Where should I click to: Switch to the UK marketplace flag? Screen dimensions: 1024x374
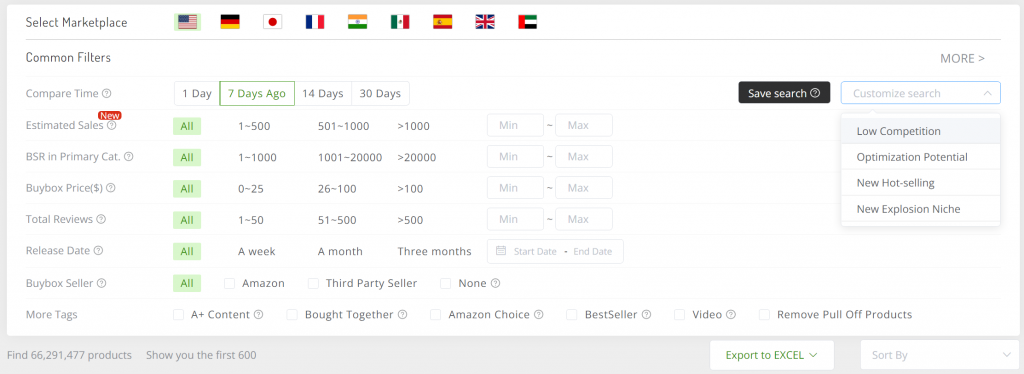(485, 22)
